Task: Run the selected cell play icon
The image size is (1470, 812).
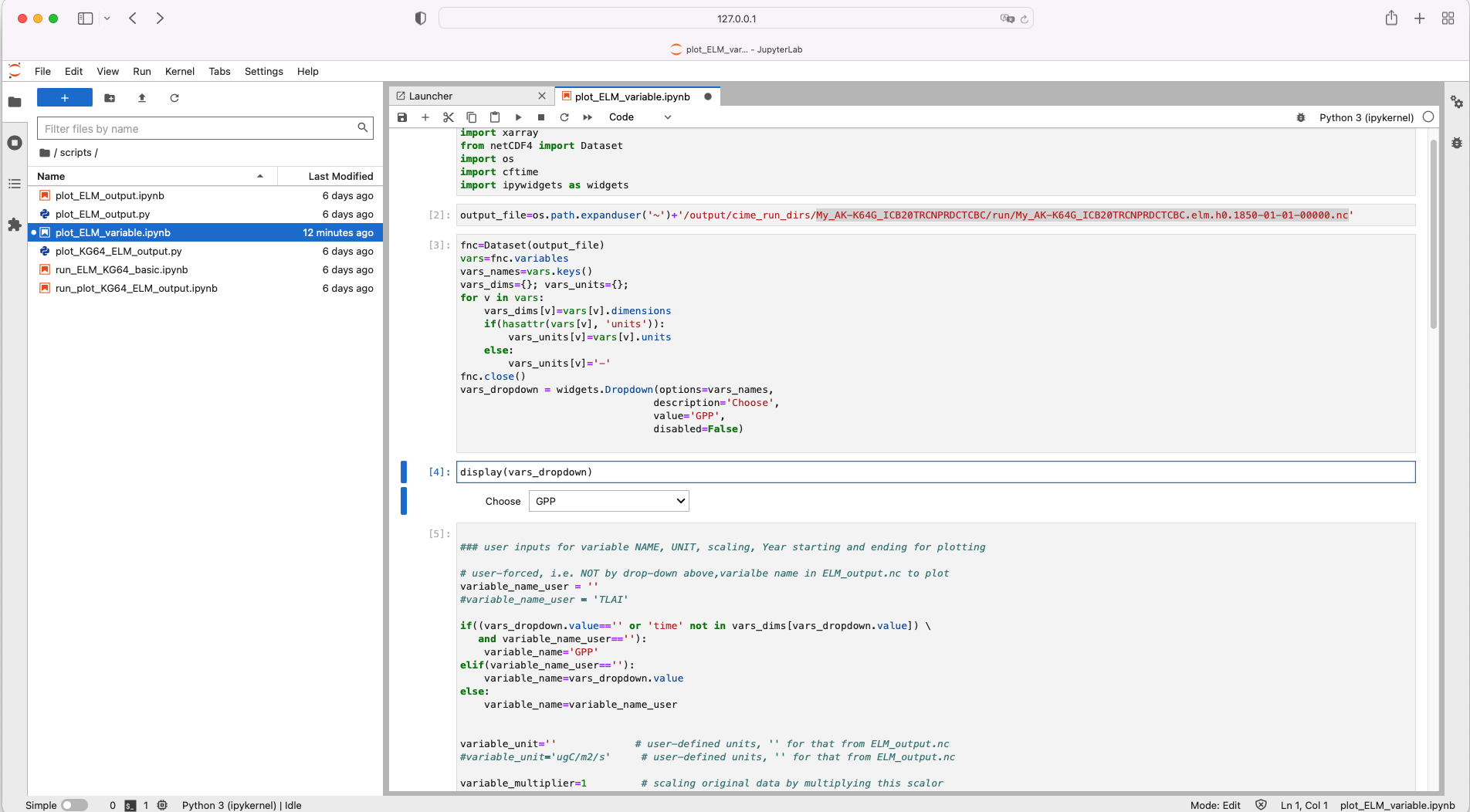Action: (x=518, y=117)
